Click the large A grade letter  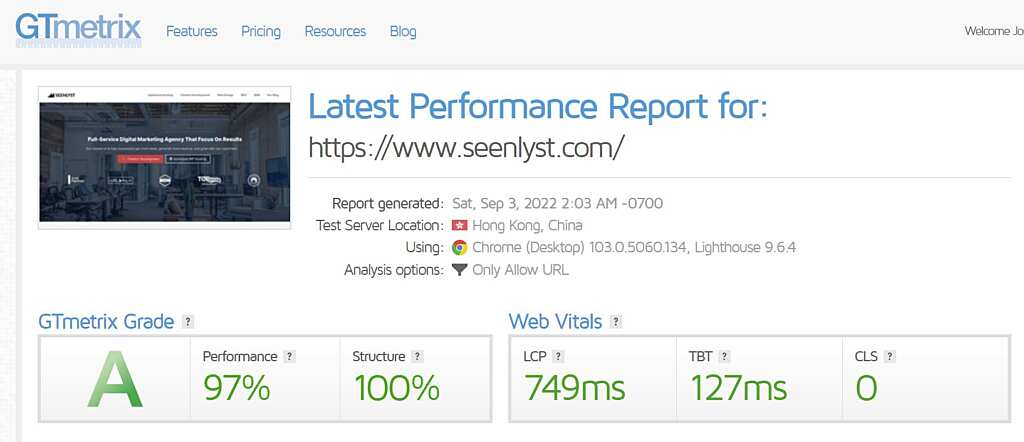click(x=115, y=379)
